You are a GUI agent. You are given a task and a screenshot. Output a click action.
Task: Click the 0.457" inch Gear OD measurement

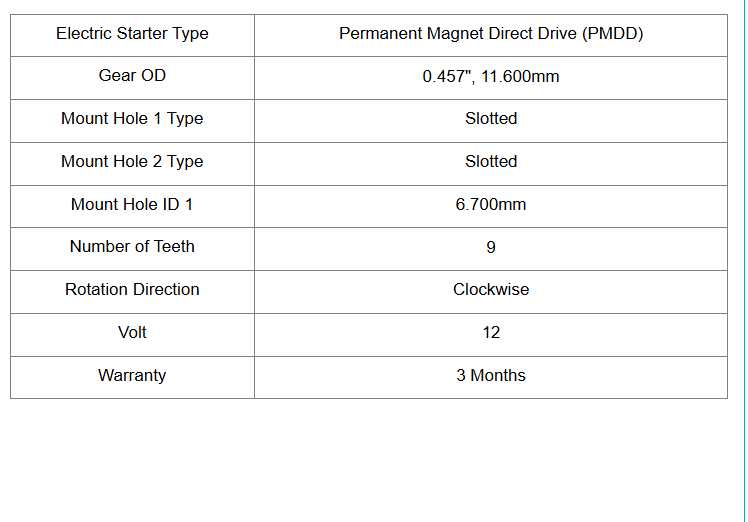[445, 76]
